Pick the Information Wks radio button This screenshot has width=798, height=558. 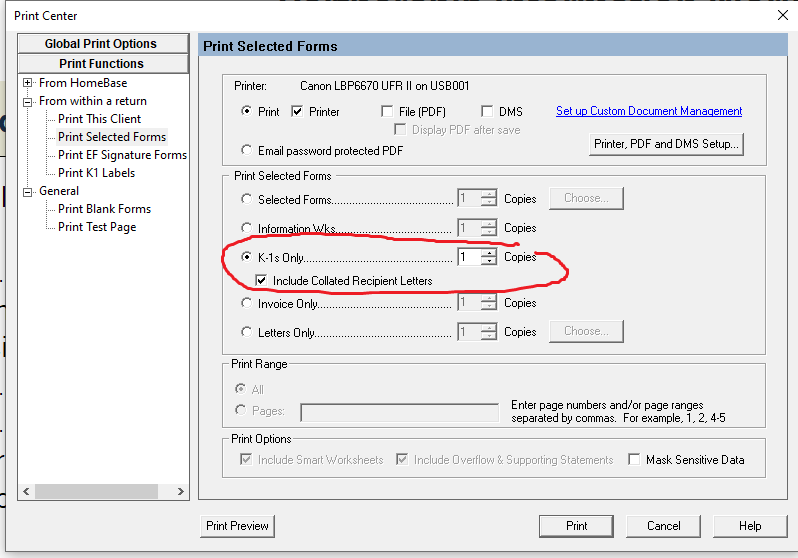(x=247, y=228)
